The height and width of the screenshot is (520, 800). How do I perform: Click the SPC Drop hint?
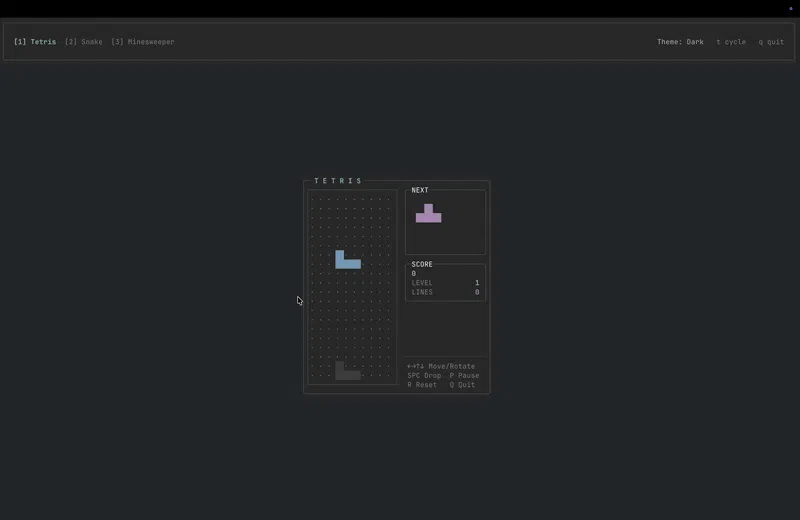tap(424, 375)
